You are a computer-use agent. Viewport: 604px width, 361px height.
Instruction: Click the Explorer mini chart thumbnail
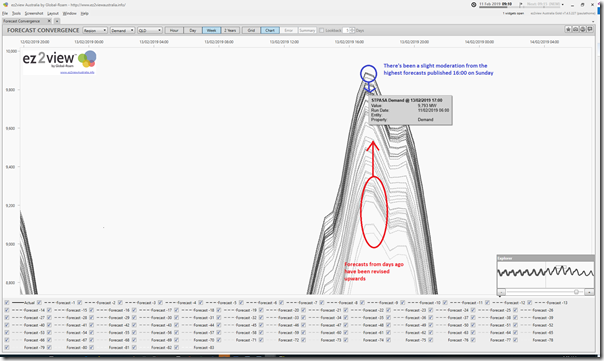[x=545, y=275]
